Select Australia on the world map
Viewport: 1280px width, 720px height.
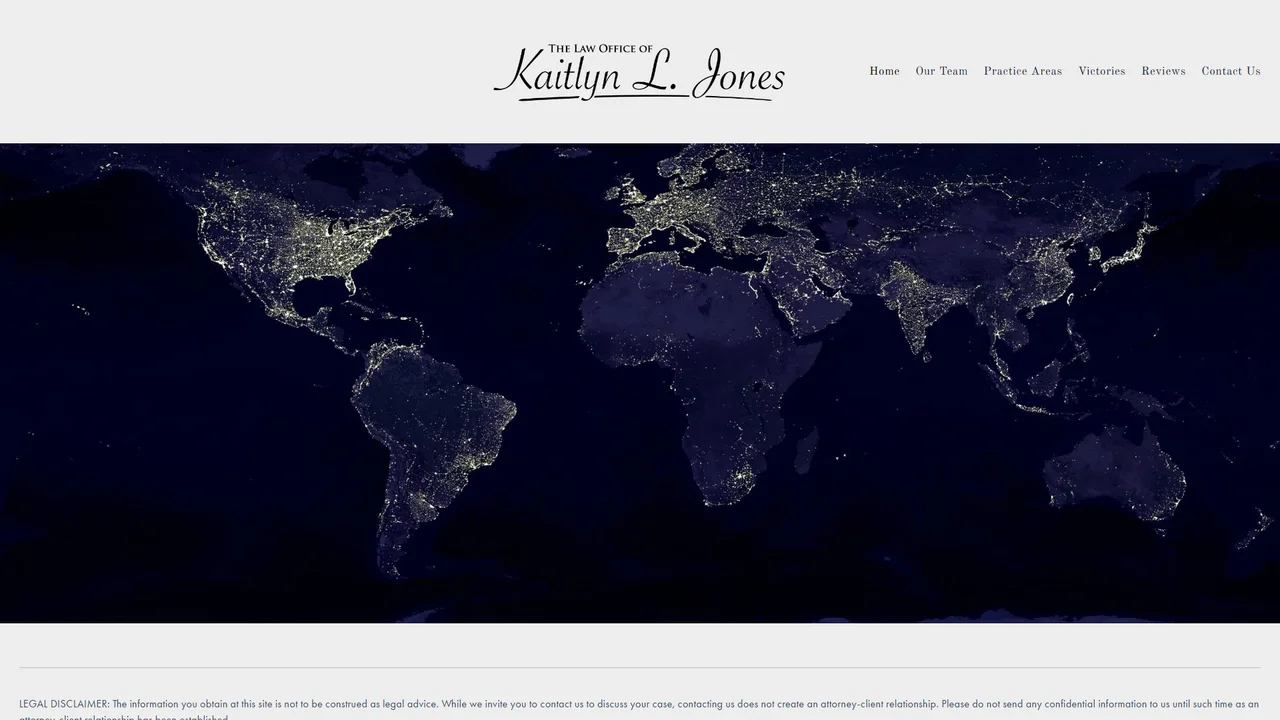pyautogui.click(x=1115, y=475)
